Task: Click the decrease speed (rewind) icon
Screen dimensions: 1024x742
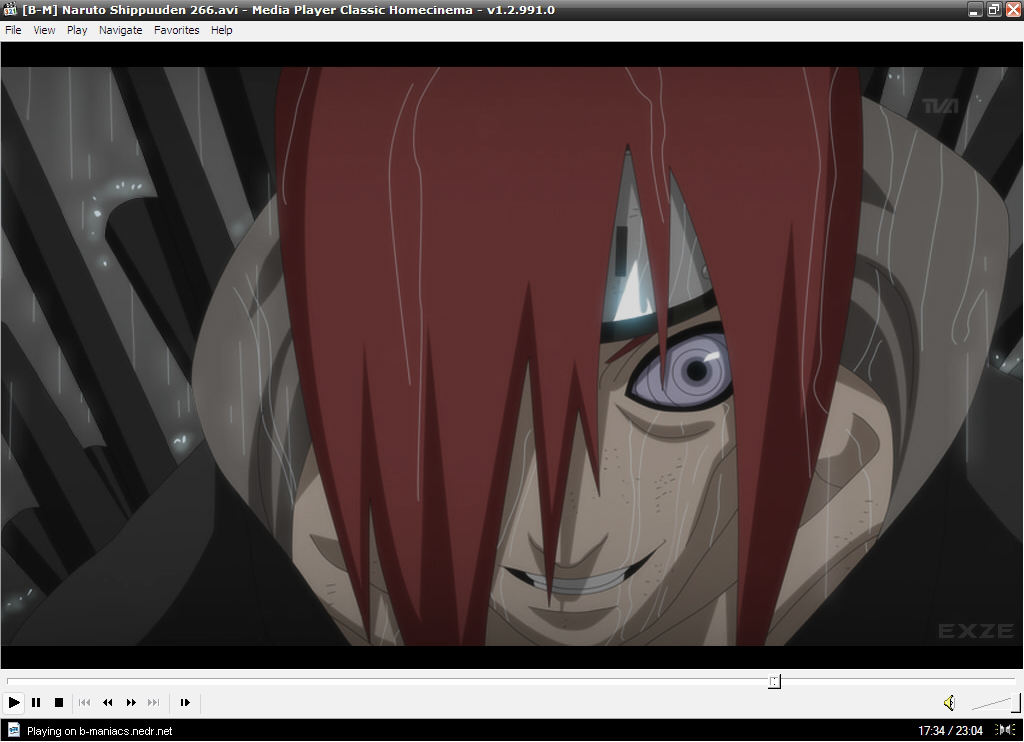Action: click(108, 703)
